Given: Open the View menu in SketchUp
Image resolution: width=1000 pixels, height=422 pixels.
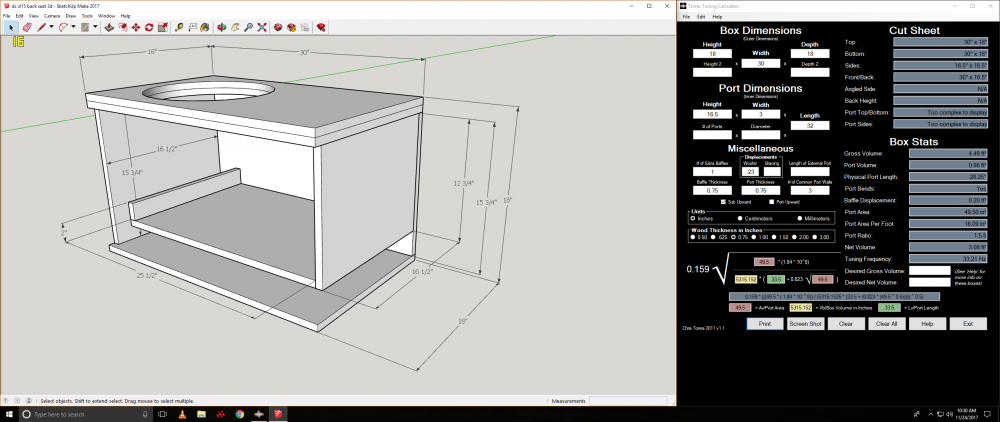Looking at the screenshot, I should (33, 15).
